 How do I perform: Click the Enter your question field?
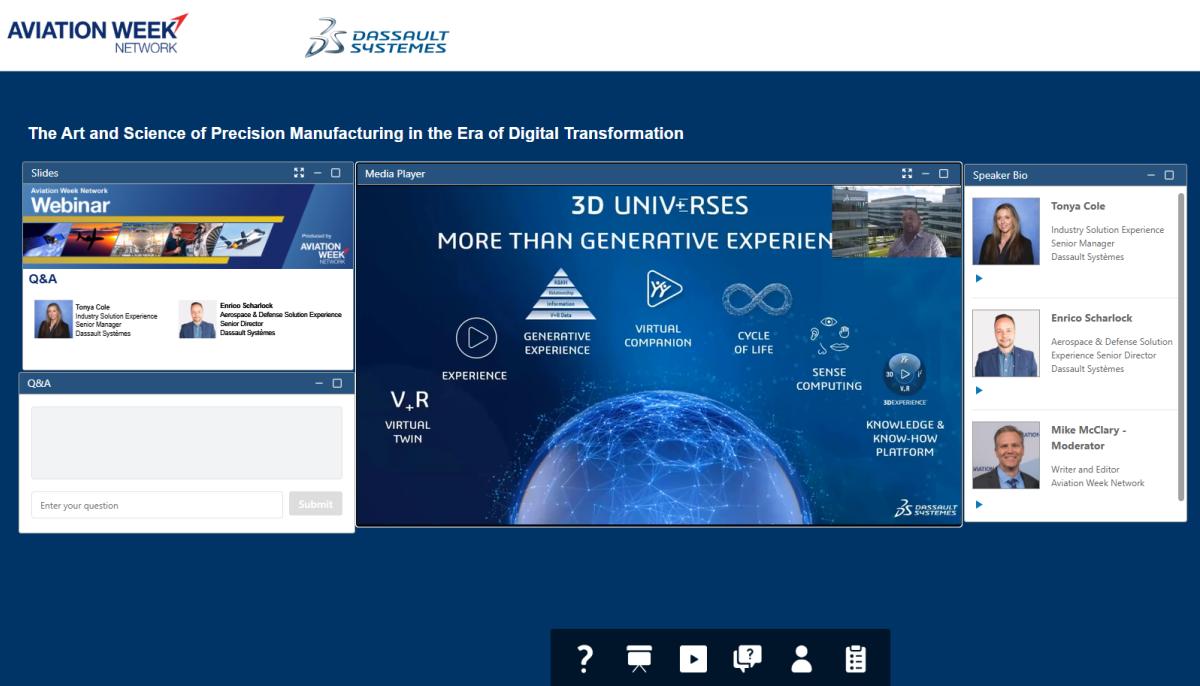[157, 505]
